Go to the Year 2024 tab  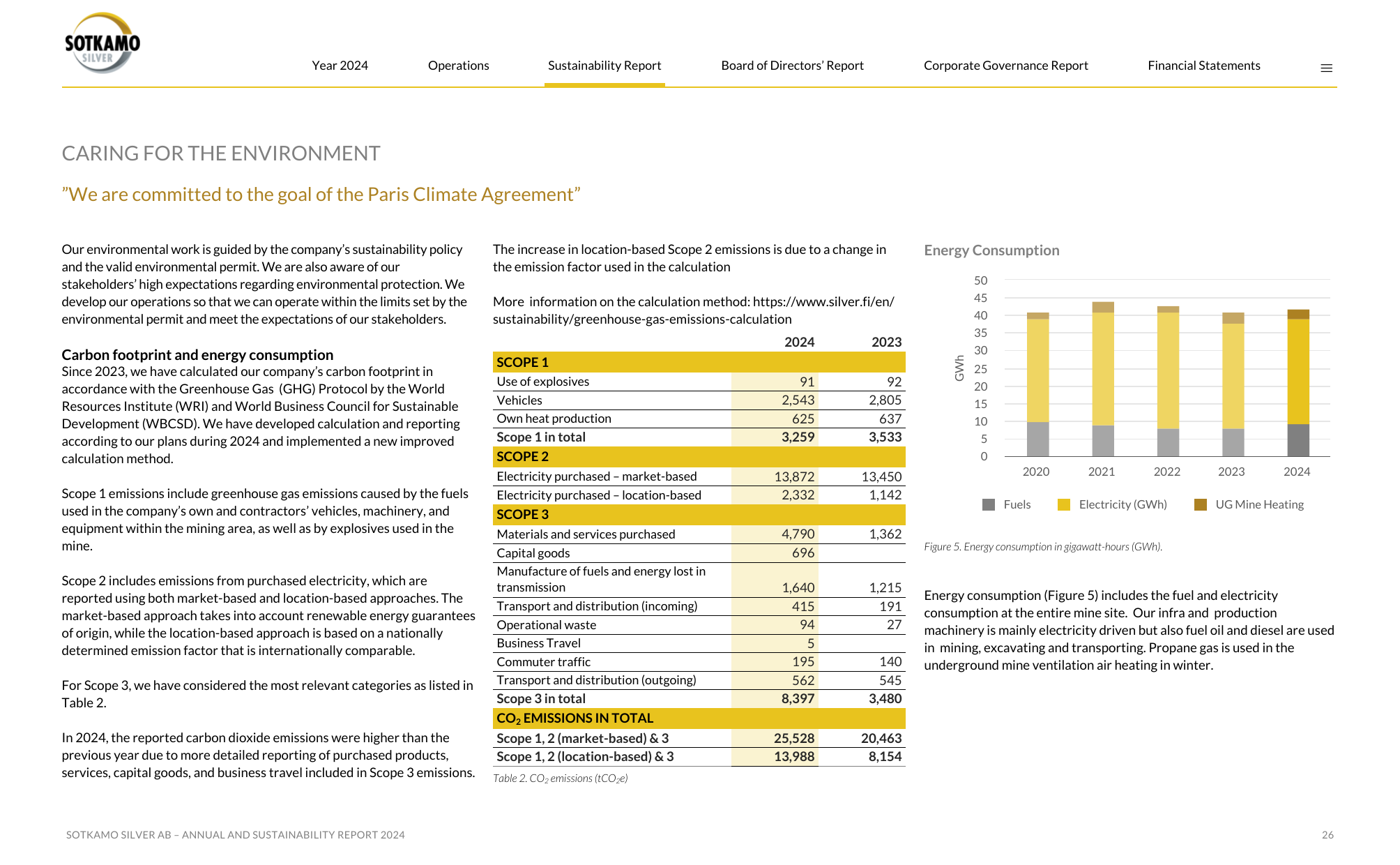340,66
